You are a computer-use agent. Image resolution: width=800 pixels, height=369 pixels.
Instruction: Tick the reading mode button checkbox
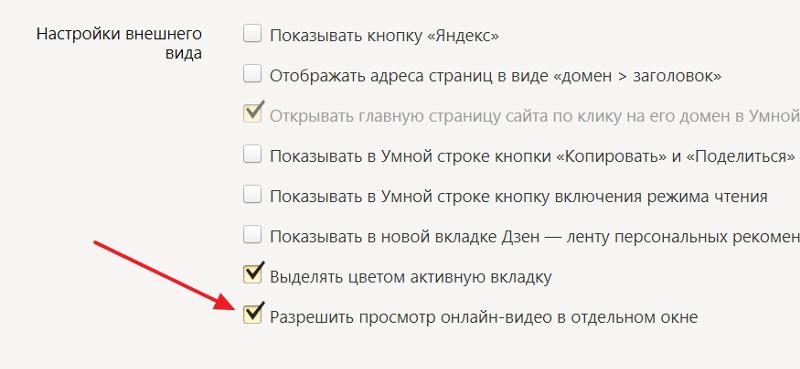tap(252, 195)
